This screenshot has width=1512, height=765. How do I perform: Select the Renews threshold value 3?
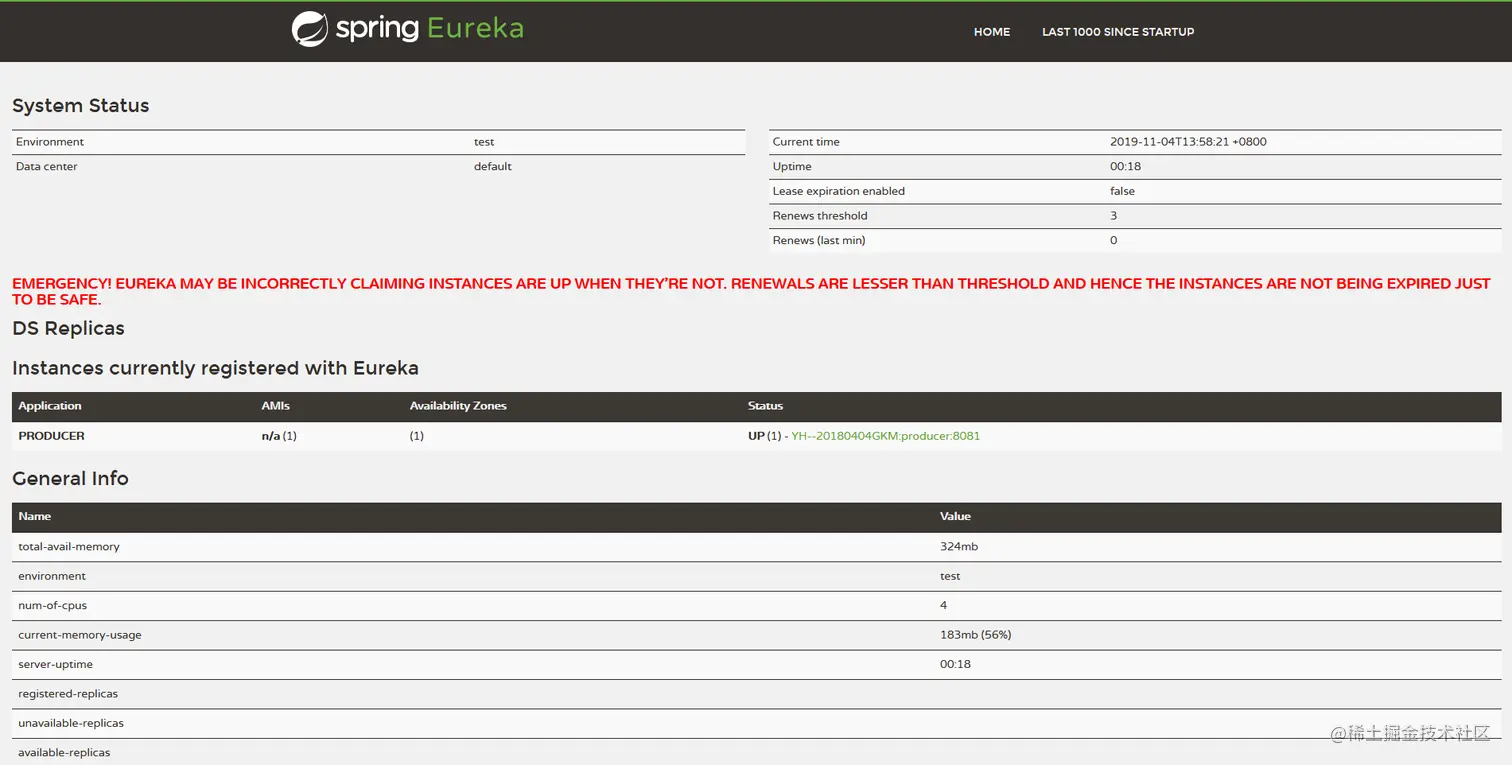click(x=1113, y=216)
